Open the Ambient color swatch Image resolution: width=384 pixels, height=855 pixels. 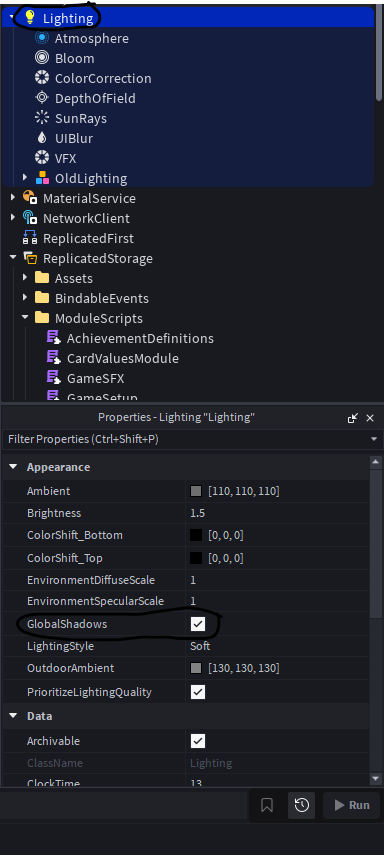coord(196,491)
